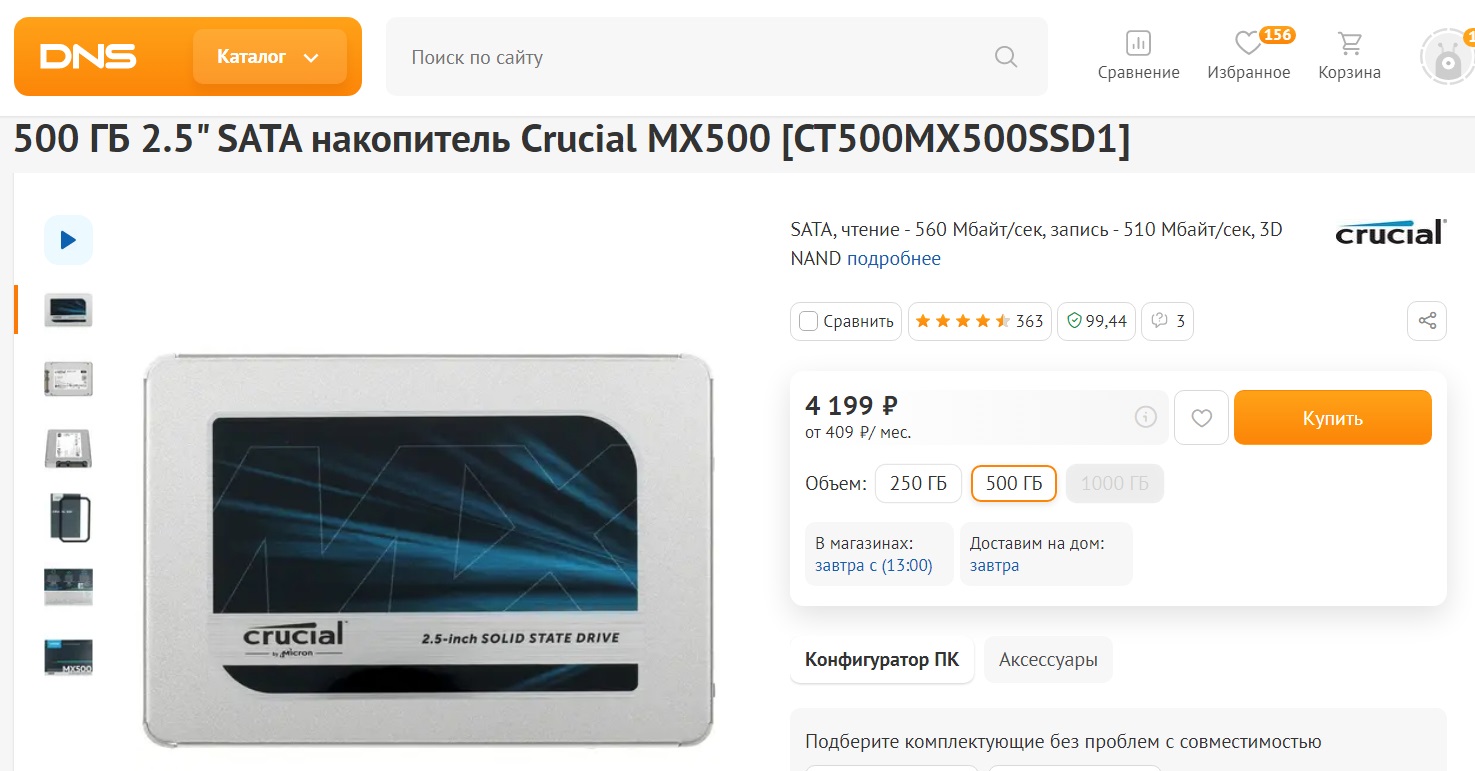Open the user profile avatar
The width and height of the screenshot is (1475, 771).
click(x=1448, y=58)
